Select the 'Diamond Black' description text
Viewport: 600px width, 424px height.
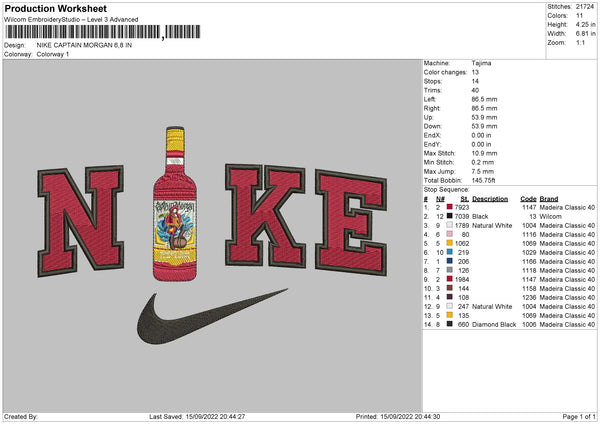494,325
